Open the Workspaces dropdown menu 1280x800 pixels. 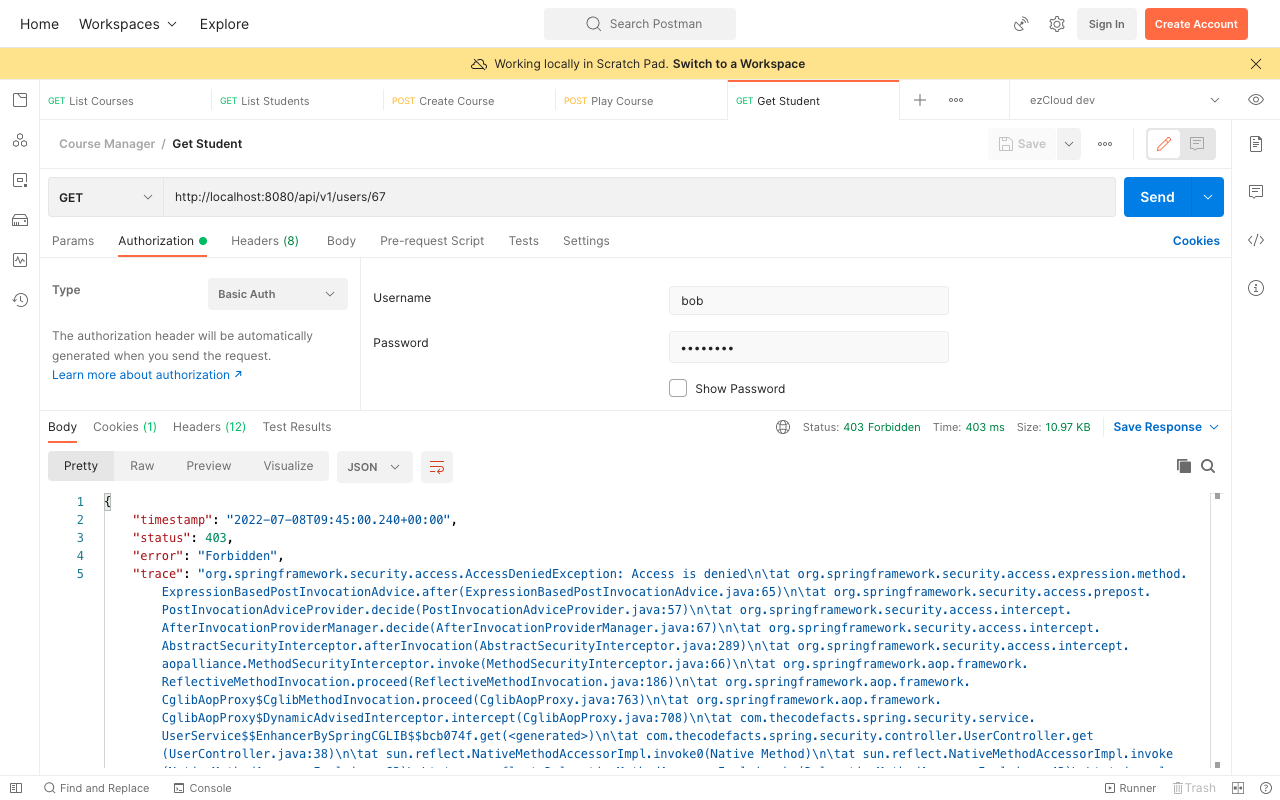(x=128, y=24)
